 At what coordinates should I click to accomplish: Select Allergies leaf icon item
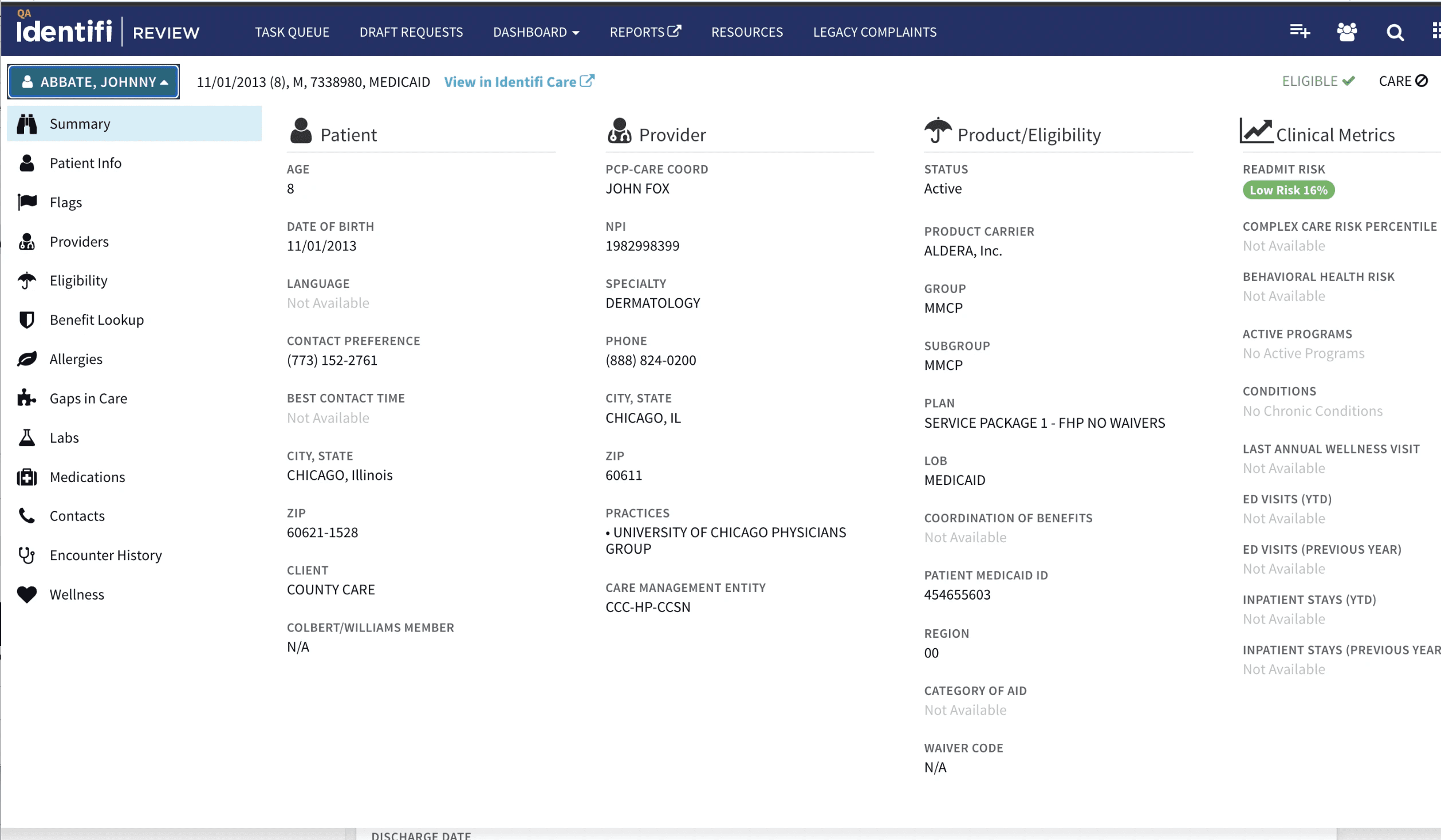tap(76, 359)
